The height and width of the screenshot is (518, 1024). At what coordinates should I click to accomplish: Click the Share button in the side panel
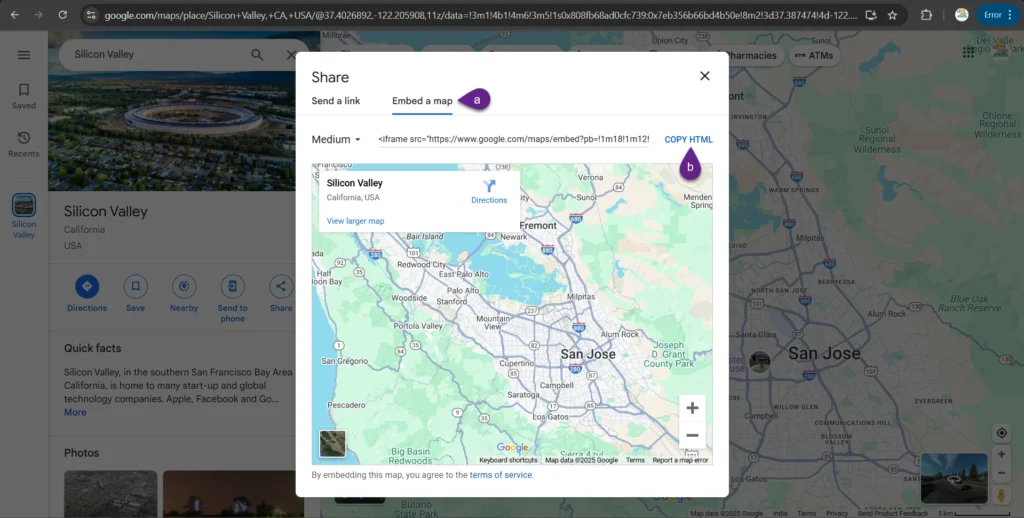281,294
